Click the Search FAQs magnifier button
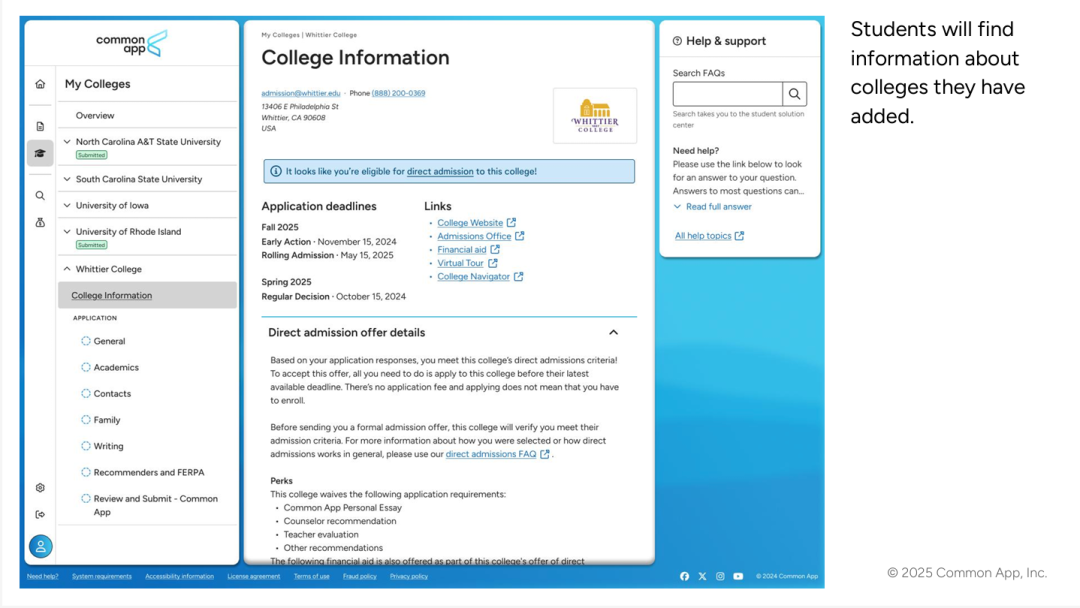The width and height of the screenshot is (1080, 608). (794, 94)
